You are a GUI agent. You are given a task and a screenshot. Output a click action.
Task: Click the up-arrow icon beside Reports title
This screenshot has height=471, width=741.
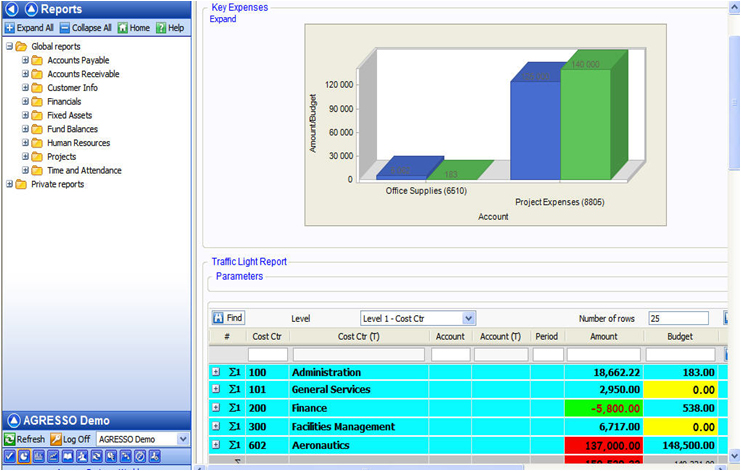click(31, 9)
